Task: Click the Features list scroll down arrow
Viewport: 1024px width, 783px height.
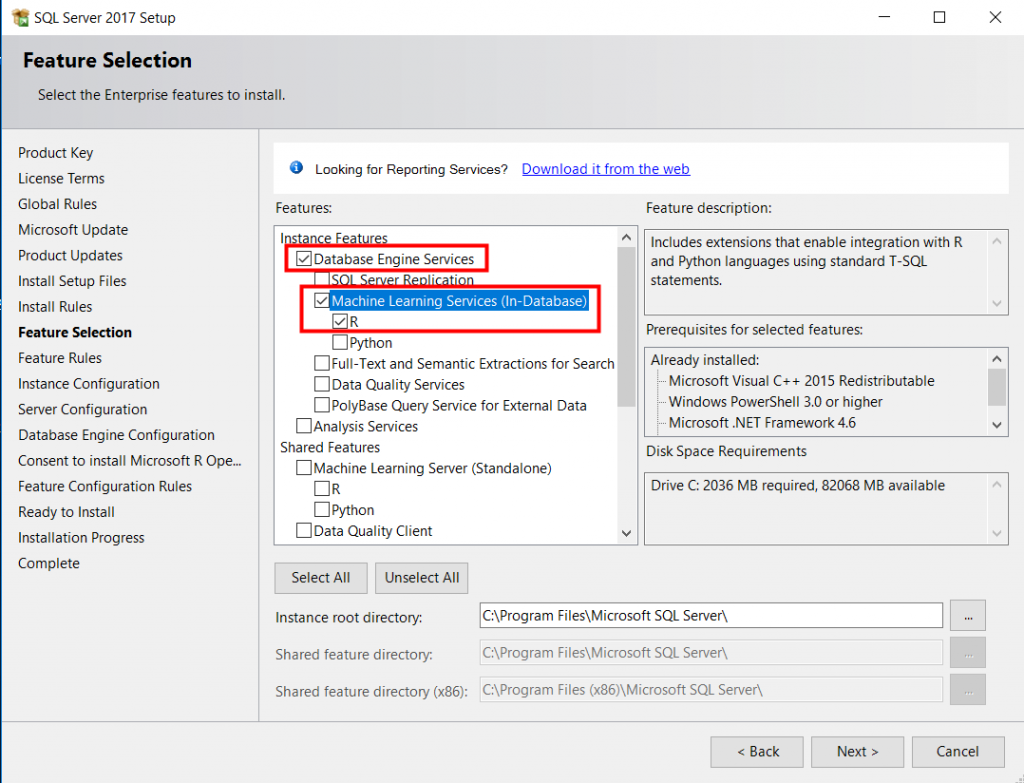Action: [x=626, y=534]
